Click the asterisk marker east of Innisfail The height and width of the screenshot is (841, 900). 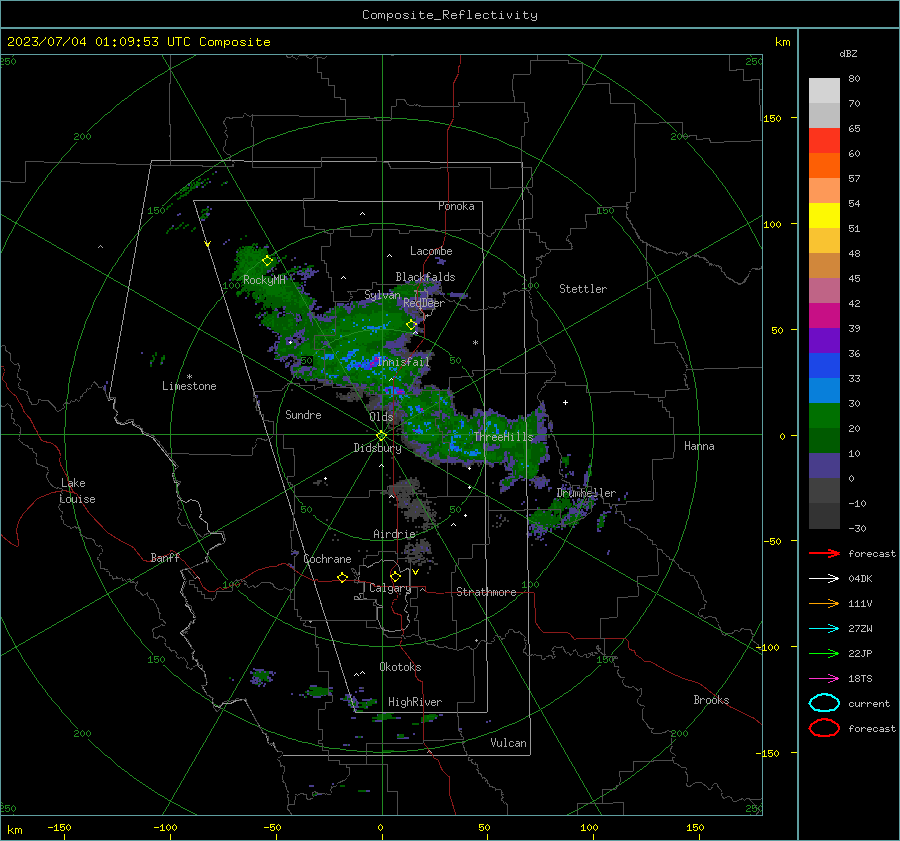click(475, 343)
